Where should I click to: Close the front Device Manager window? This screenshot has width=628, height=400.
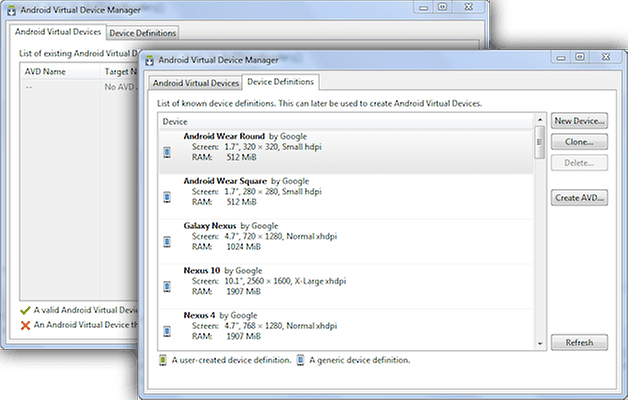coord(606,57)
